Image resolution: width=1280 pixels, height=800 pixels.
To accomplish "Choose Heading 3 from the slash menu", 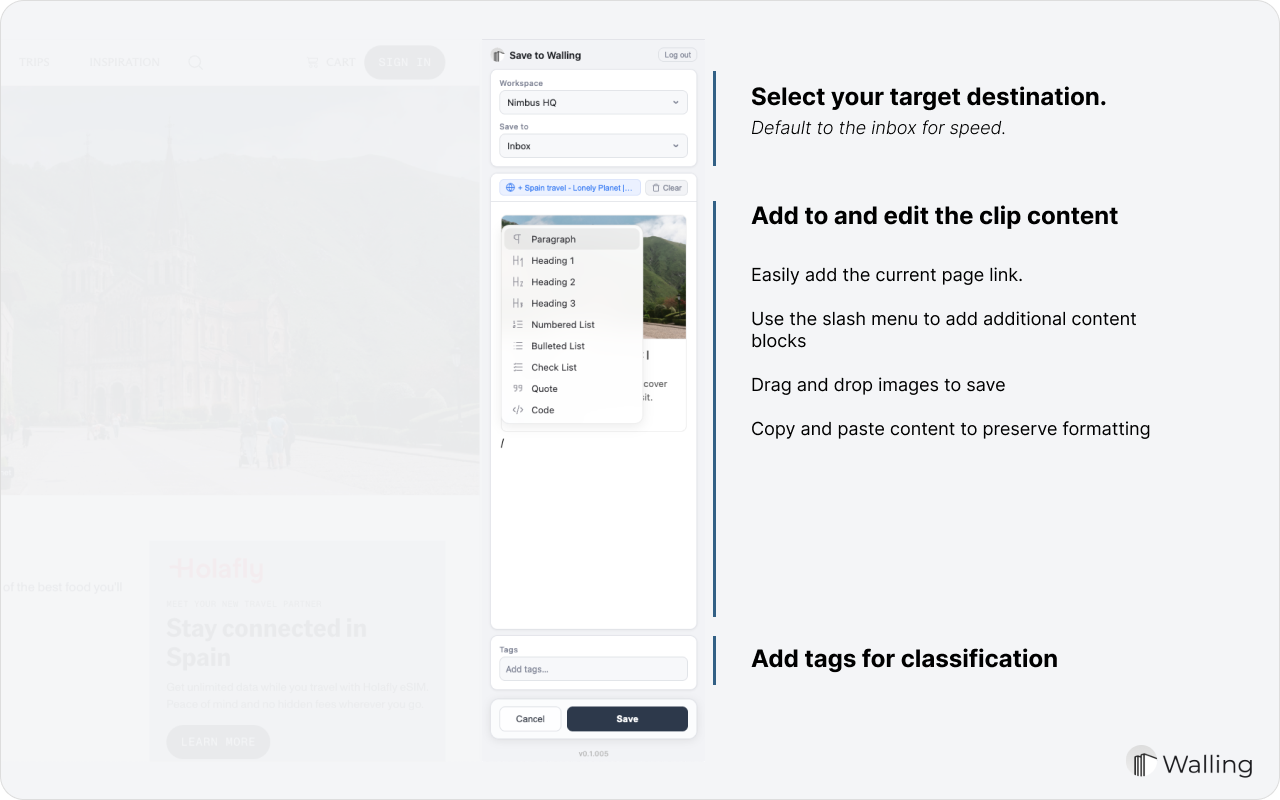I will [572, 303].
